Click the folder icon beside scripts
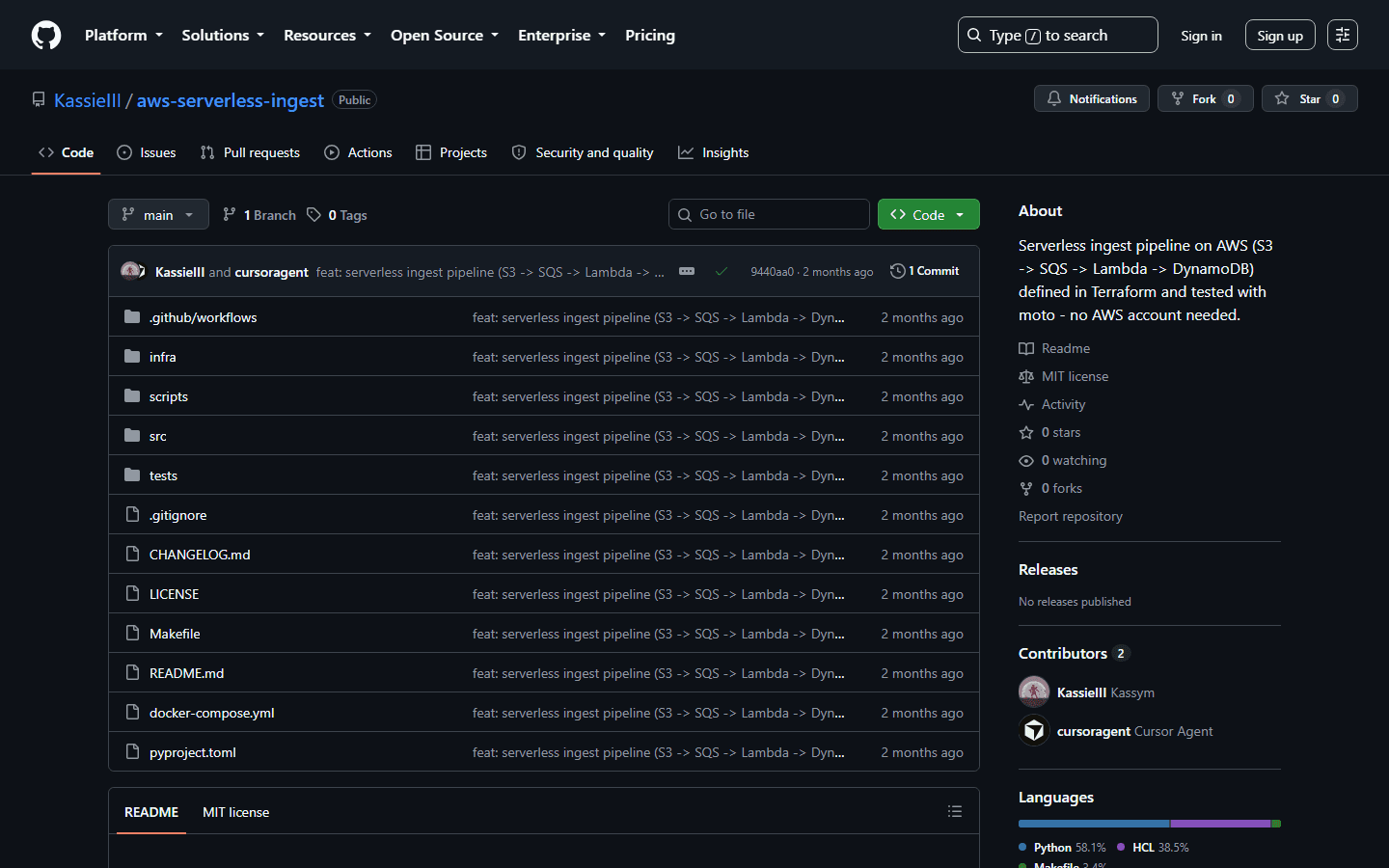Image resolution: width=1389 pixels, height=868 pixels. 132,396
